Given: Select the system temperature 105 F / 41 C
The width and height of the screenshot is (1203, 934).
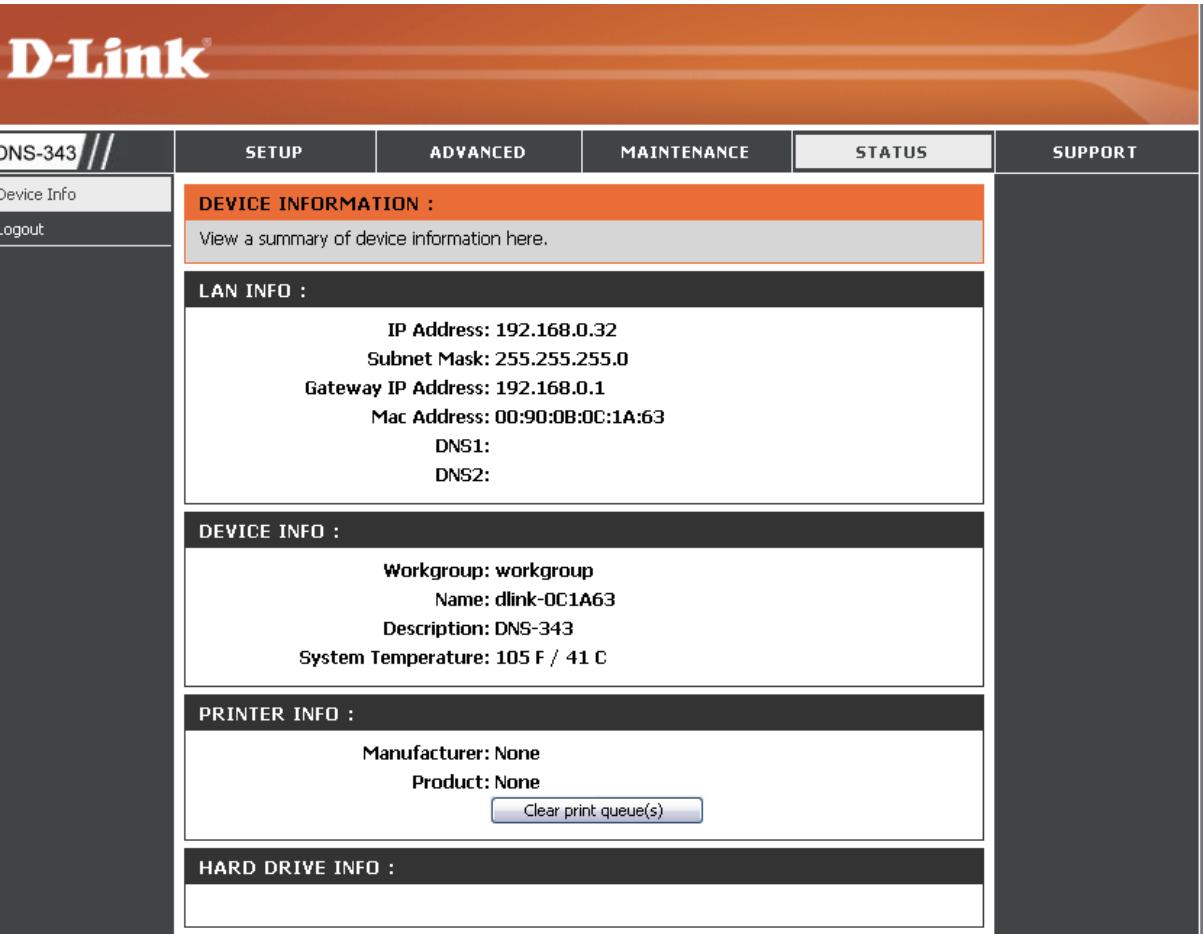Looking at the screenshot, I should point(551,660).
